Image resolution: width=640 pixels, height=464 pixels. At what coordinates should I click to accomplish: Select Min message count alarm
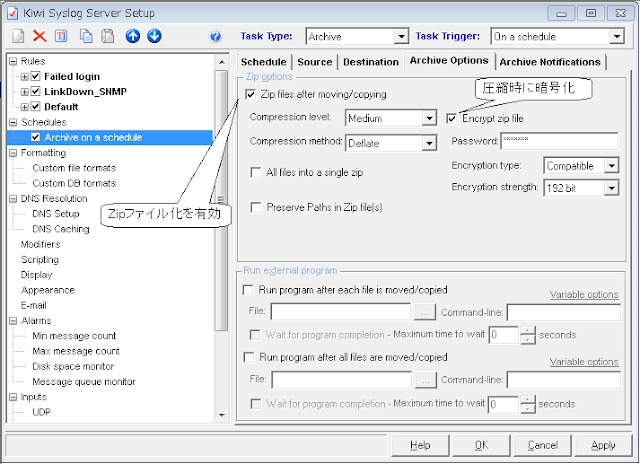[x=74, y=336]
